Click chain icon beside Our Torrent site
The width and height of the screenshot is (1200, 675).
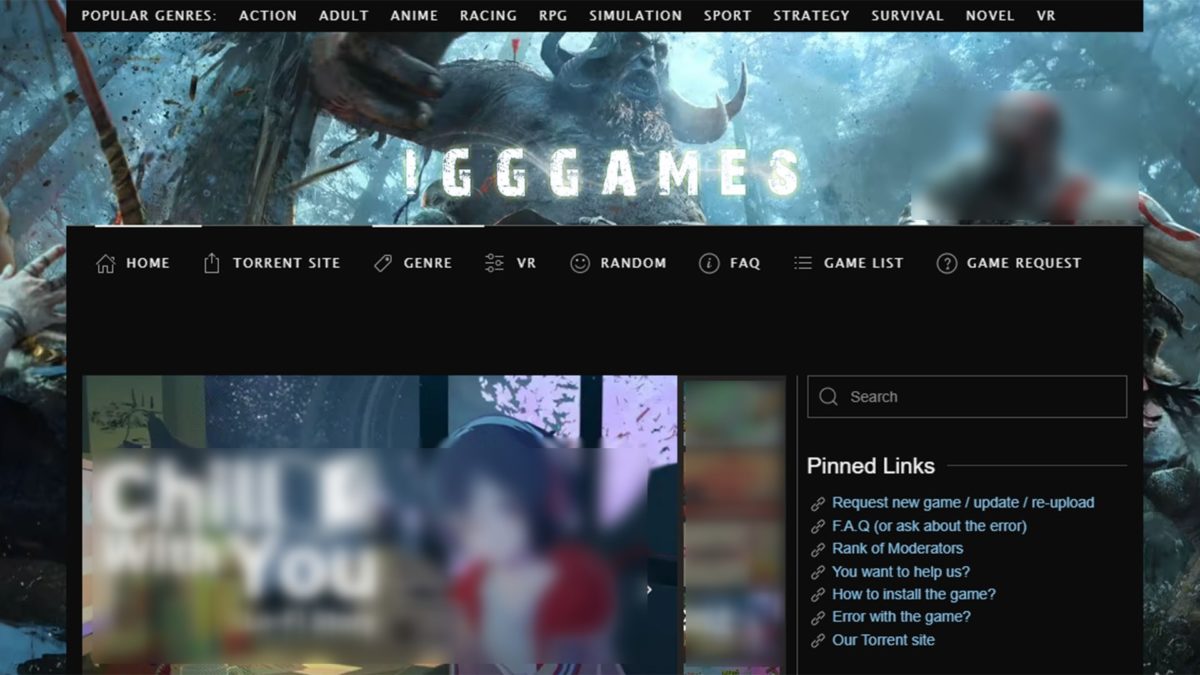[818, 641]
